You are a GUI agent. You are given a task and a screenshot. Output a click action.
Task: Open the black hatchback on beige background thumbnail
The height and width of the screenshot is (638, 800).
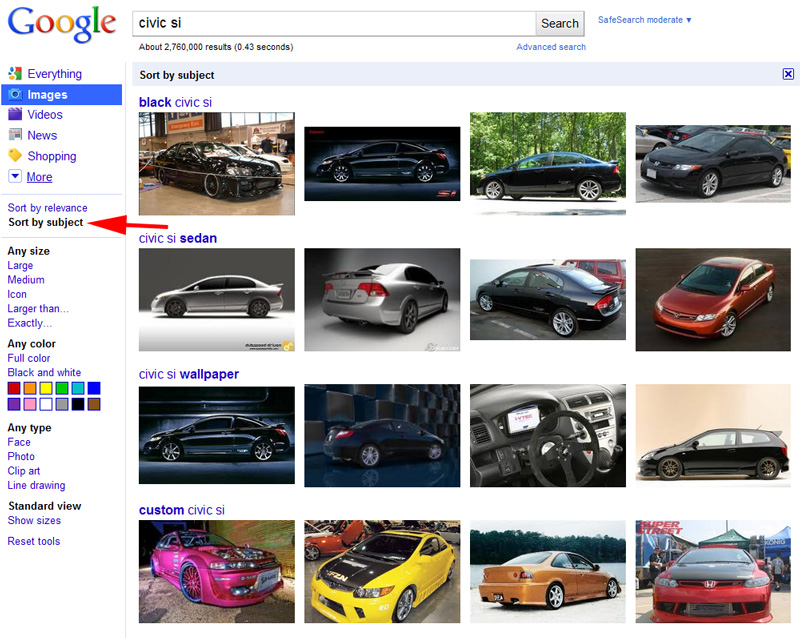click(x=713, y=435)
